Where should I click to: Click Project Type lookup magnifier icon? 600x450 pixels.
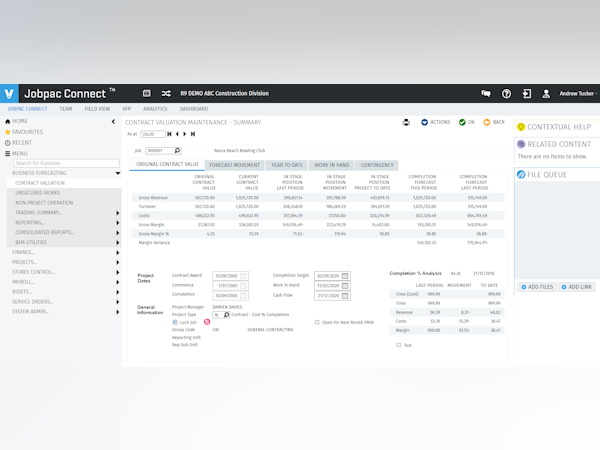pos(226,315)
